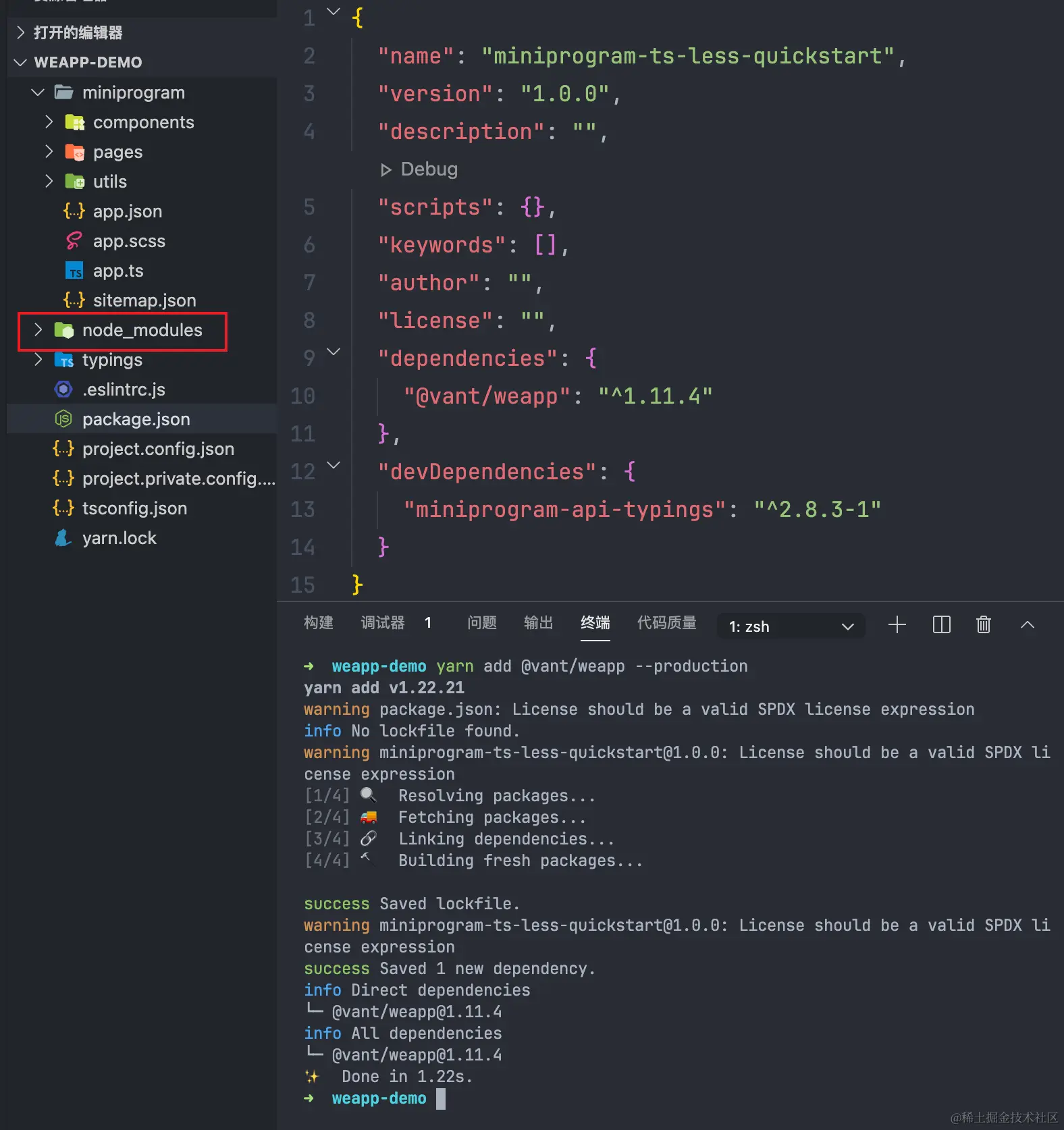Switch to the 构建 panel tab

(x=319, y=622)
